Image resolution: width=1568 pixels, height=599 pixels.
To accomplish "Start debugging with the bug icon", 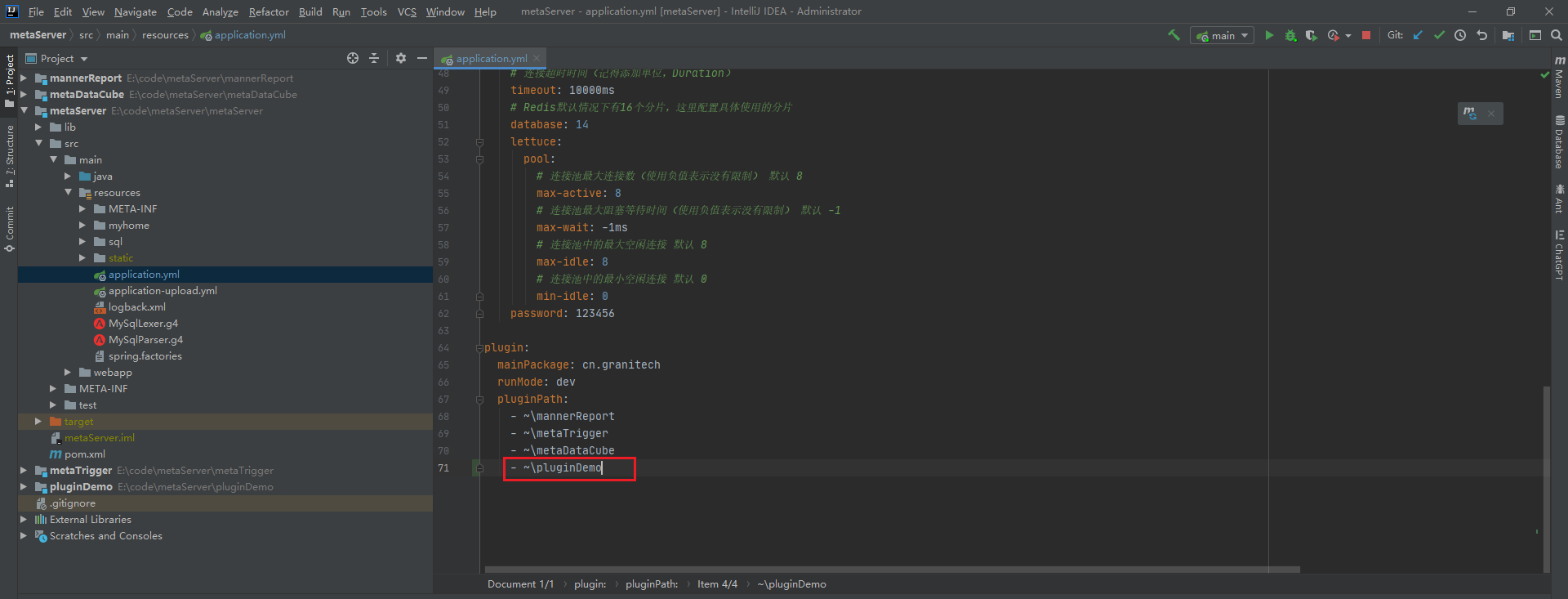I will click(1290, 35).
